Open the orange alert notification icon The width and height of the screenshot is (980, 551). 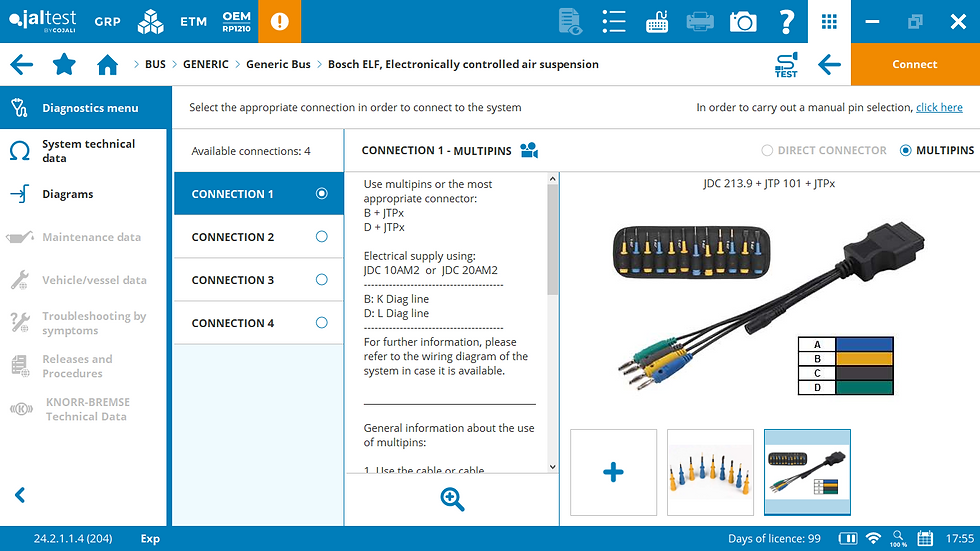pyautogui.click(x=279, y=21)
